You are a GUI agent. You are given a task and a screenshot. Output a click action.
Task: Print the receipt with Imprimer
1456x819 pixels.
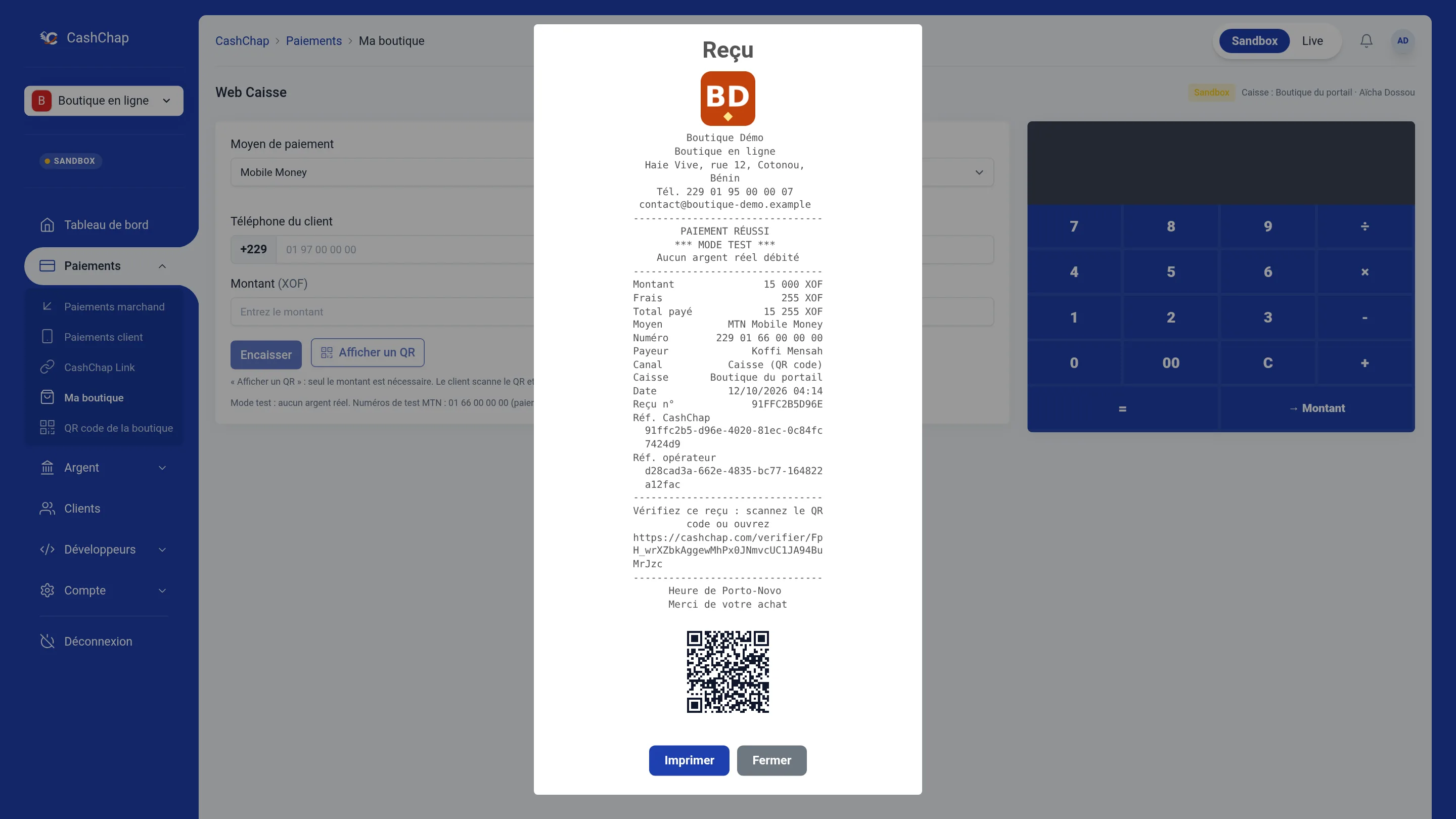[x=689, y=760]
